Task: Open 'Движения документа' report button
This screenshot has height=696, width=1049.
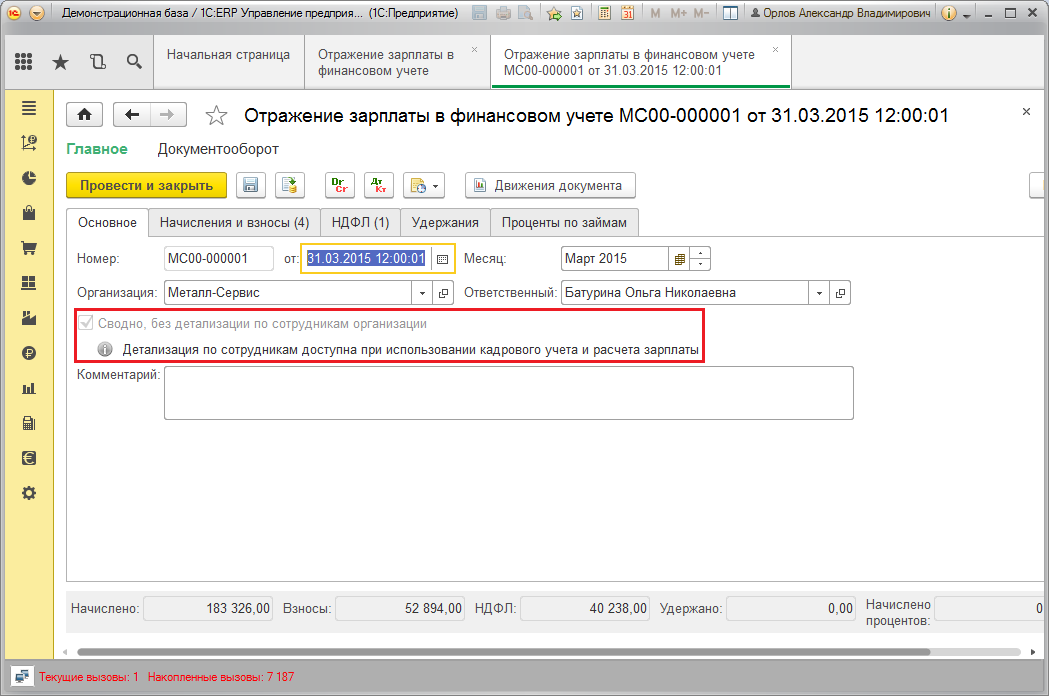Action: point(550,185)
